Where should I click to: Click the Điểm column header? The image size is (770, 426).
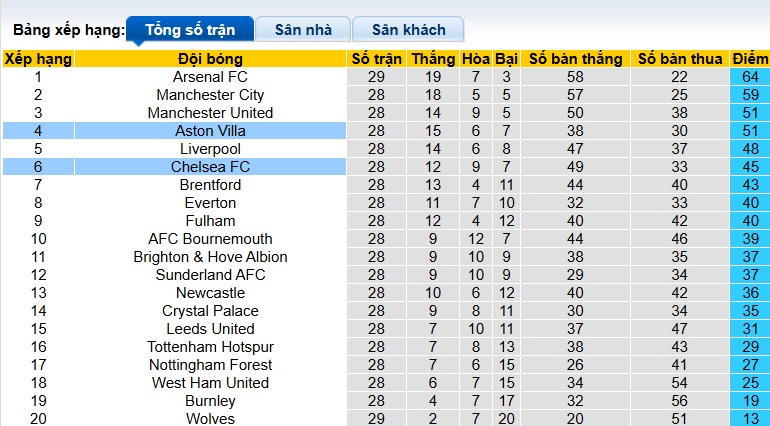click(x=749, y=59)
